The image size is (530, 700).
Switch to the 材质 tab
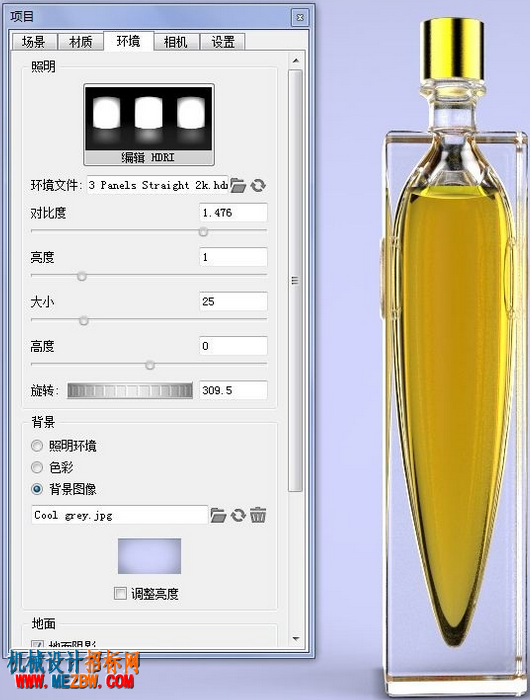coord(81,42)
